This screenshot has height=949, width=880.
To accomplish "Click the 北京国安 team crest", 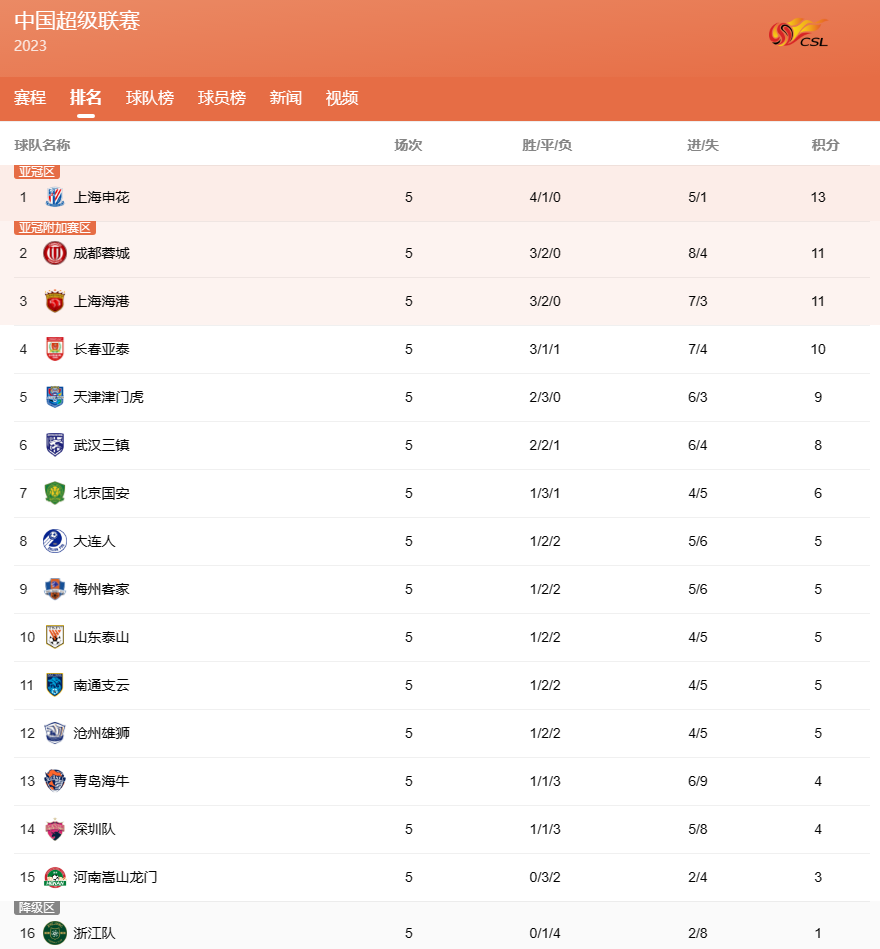I will (x=54, y=493).
